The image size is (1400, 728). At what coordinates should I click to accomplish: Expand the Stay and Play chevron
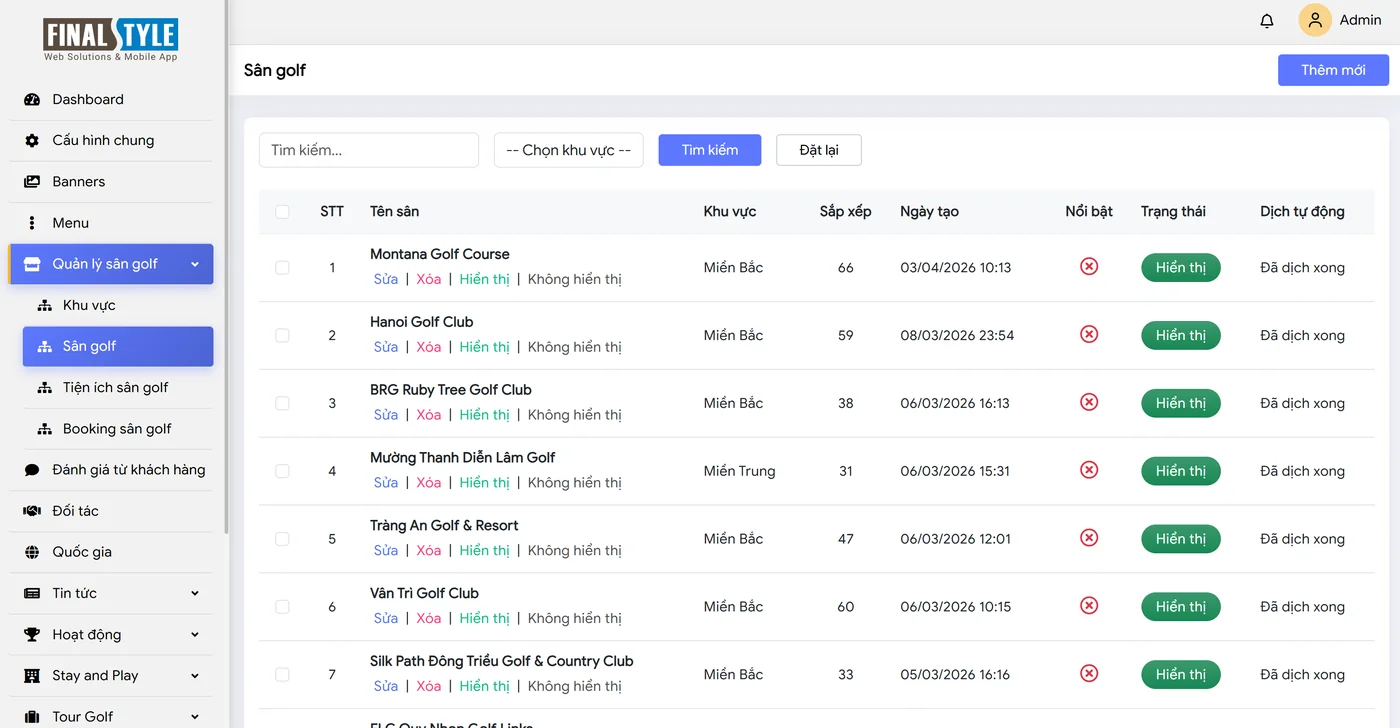coord(195,676)
